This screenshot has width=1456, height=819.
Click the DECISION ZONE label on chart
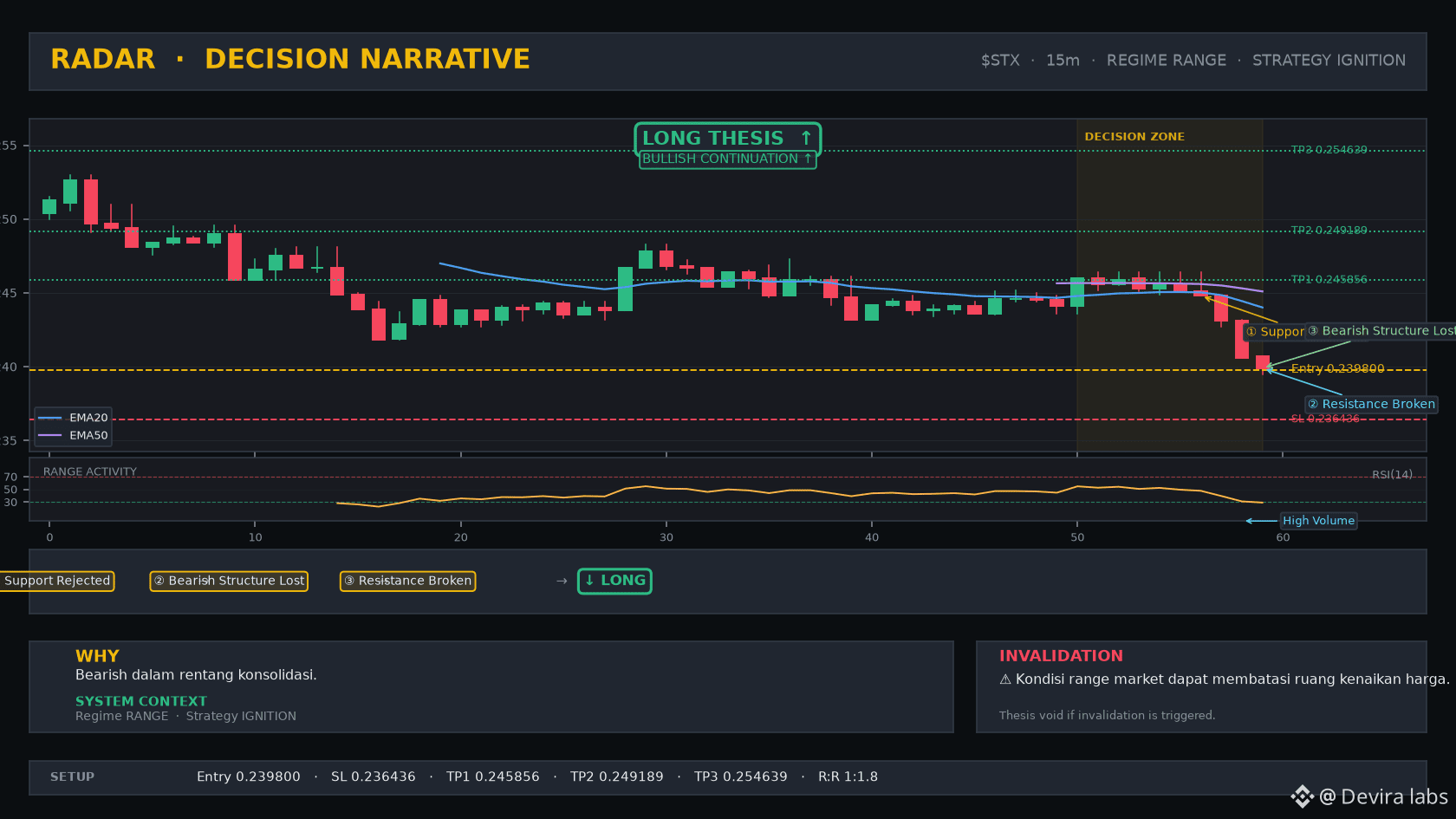click(1134, 137)
